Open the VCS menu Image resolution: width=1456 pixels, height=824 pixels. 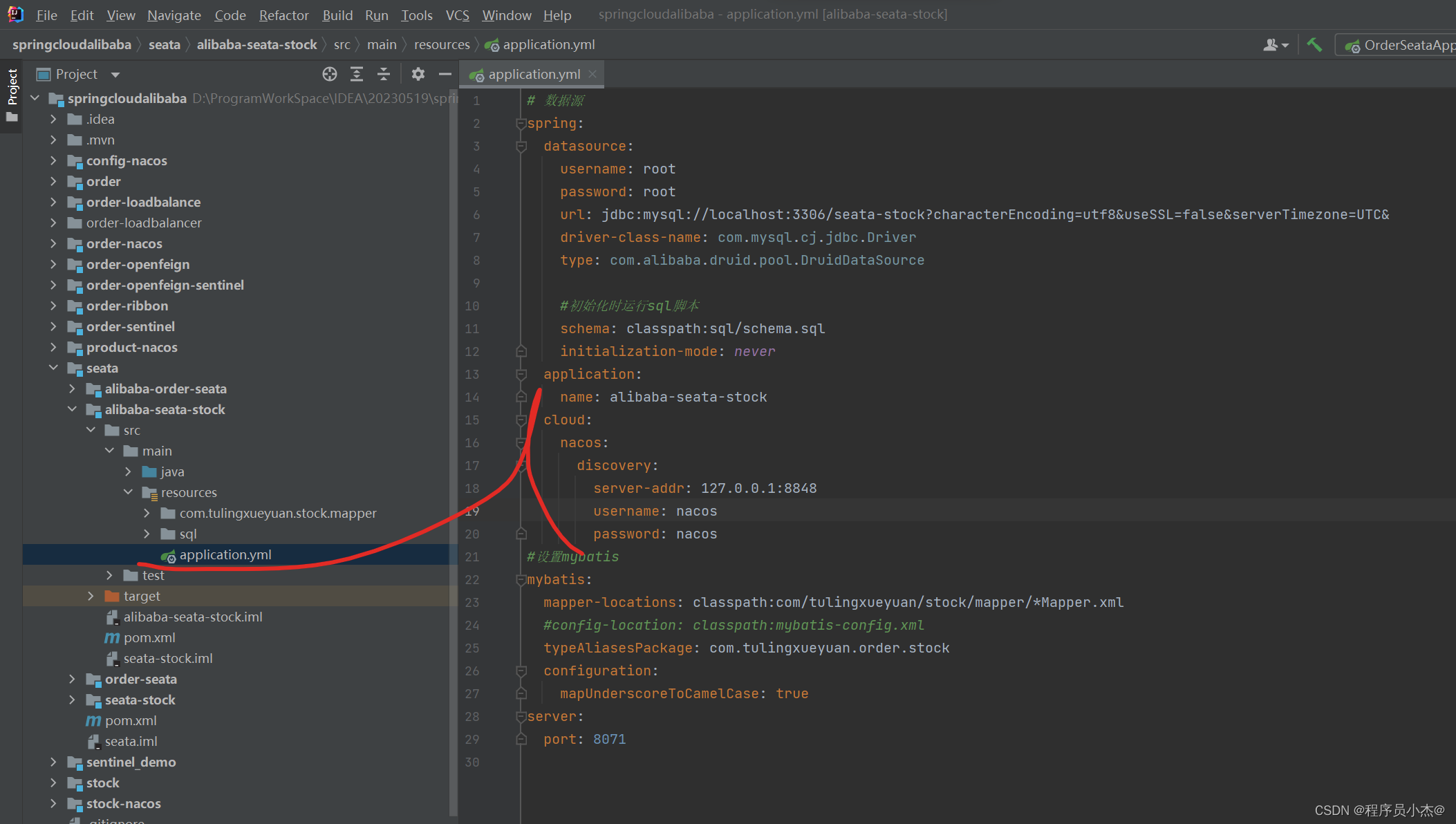pyautogui.click(x=457, y=15)
